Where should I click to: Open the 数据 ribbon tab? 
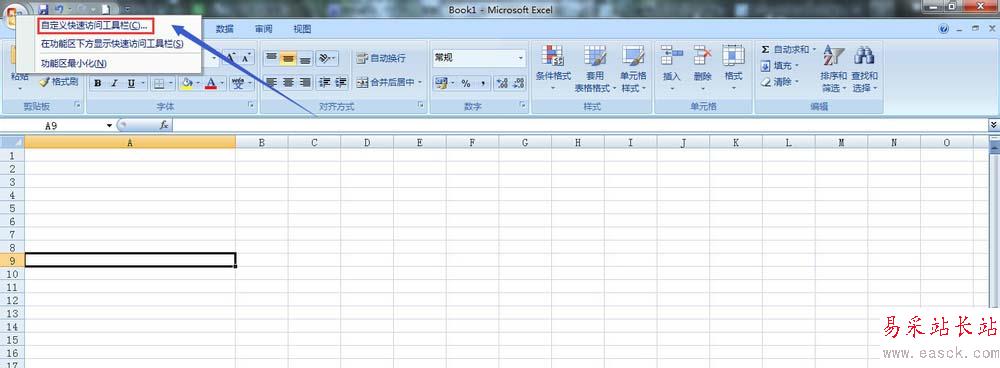[224, 29]
